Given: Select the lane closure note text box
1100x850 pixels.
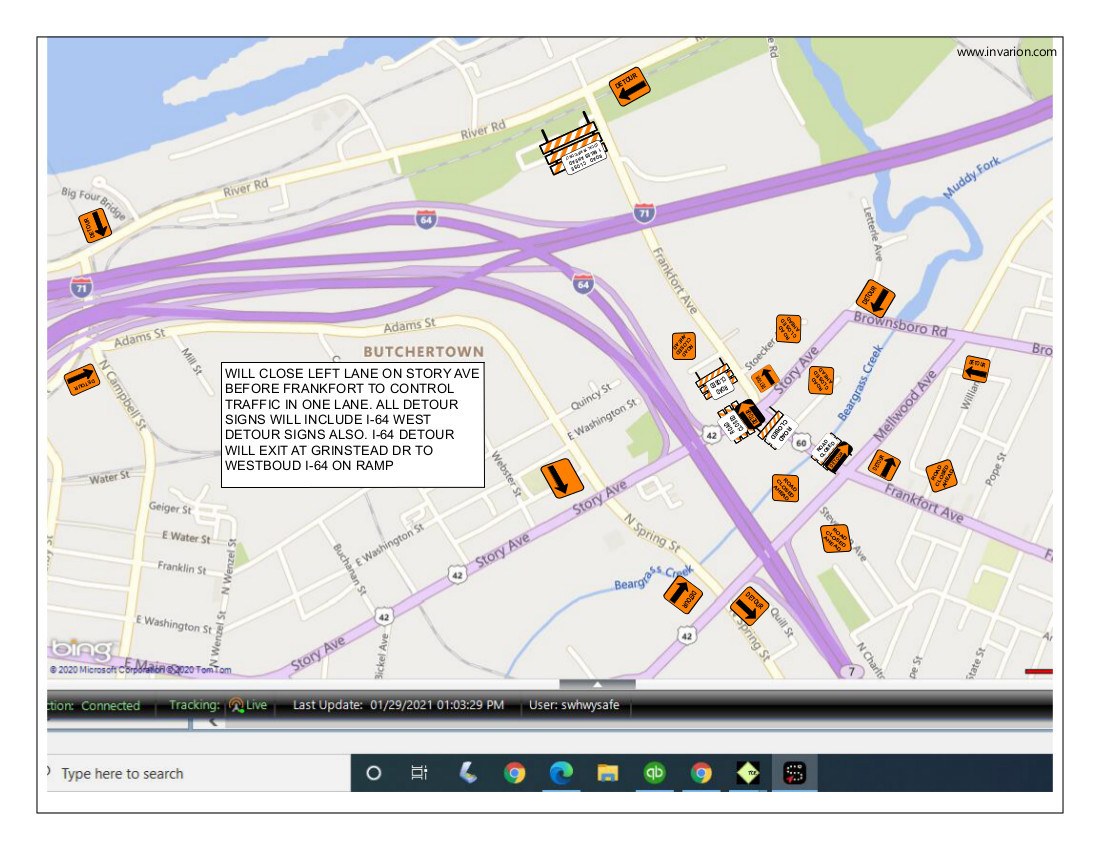Looking at the screenshot, I should (x=352, y=425).
